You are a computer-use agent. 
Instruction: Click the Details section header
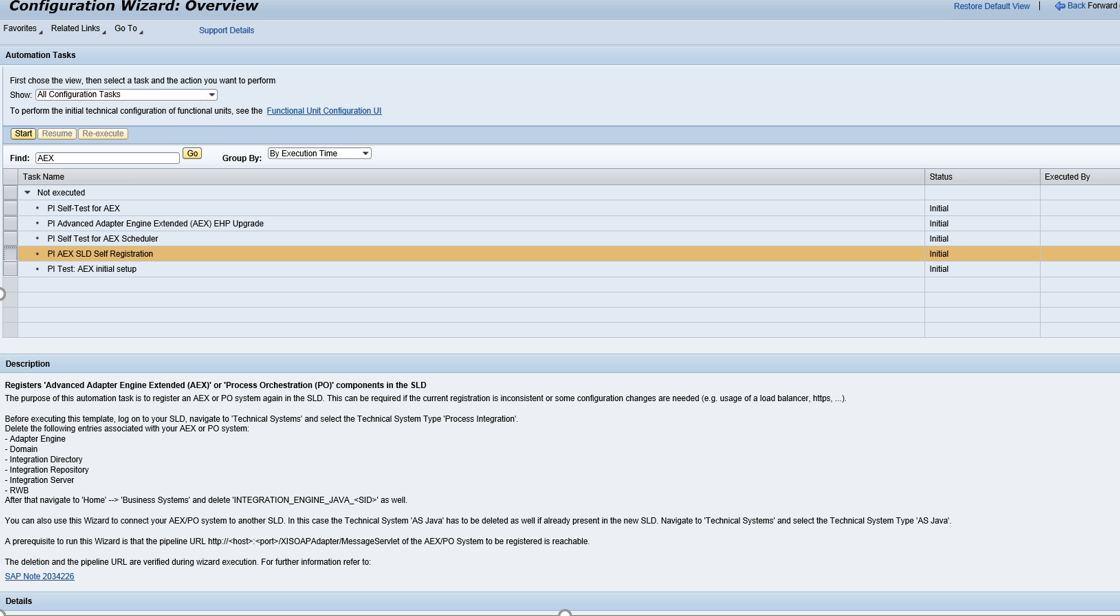(560, 601)
